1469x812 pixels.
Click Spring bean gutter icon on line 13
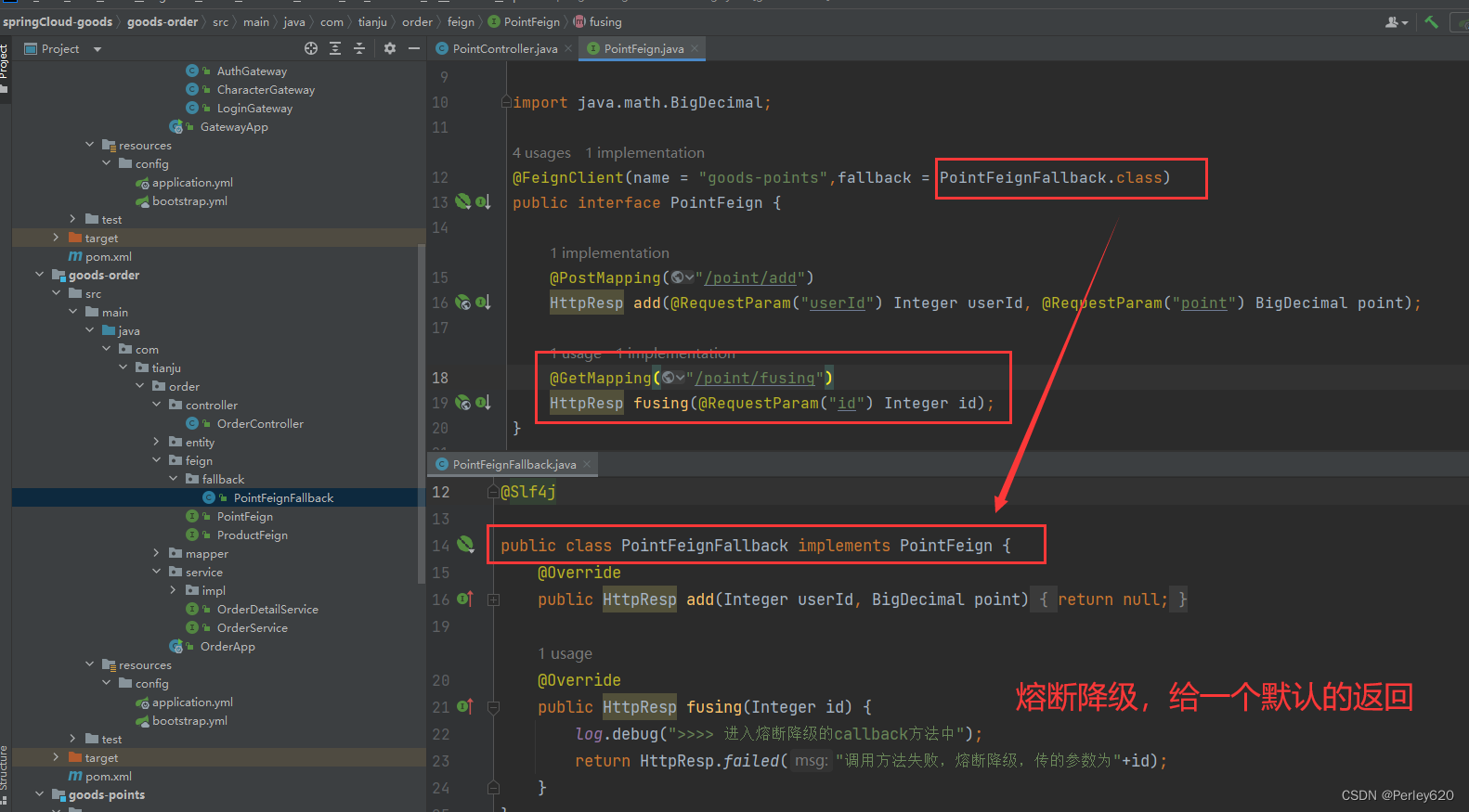click(463, 201)
